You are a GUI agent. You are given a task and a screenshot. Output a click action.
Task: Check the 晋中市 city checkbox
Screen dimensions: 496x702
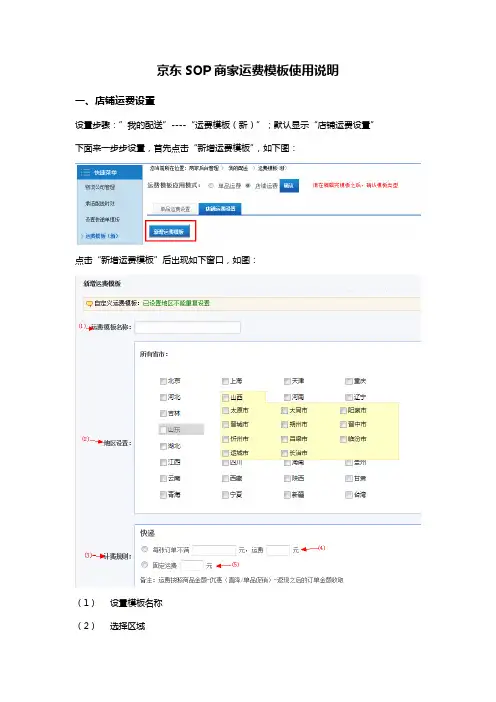pyautogui.click(x=343, y=424)
